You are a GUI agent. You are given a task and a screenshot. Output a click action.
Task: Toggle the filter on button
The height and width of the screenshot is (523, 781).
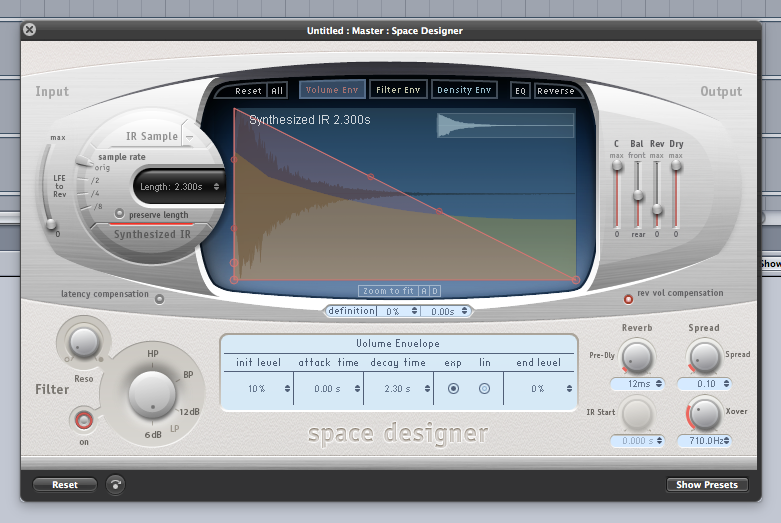(x=84, y=418)
